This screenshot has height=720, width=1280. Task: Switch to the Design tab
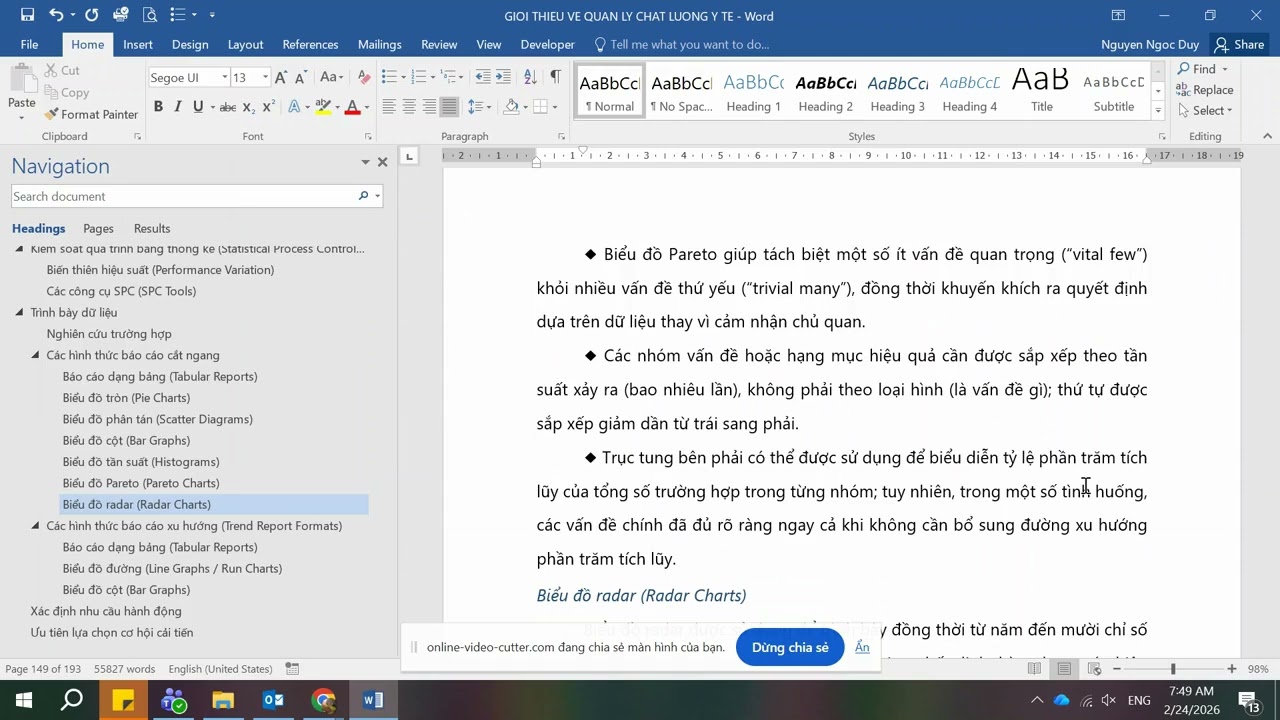coord(190,44)
